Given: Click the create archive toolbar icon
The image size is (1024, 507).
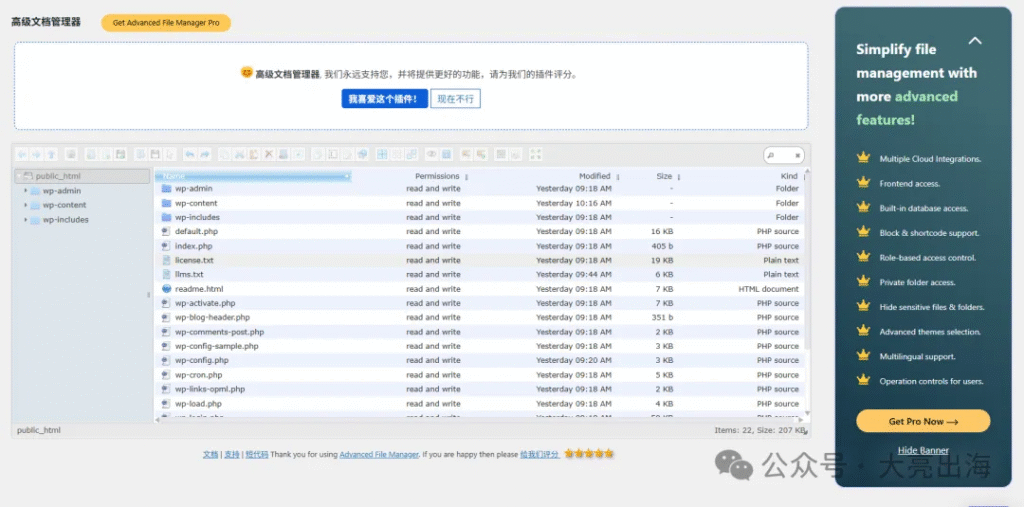Looking at the screenshot, I should (480, 155).
